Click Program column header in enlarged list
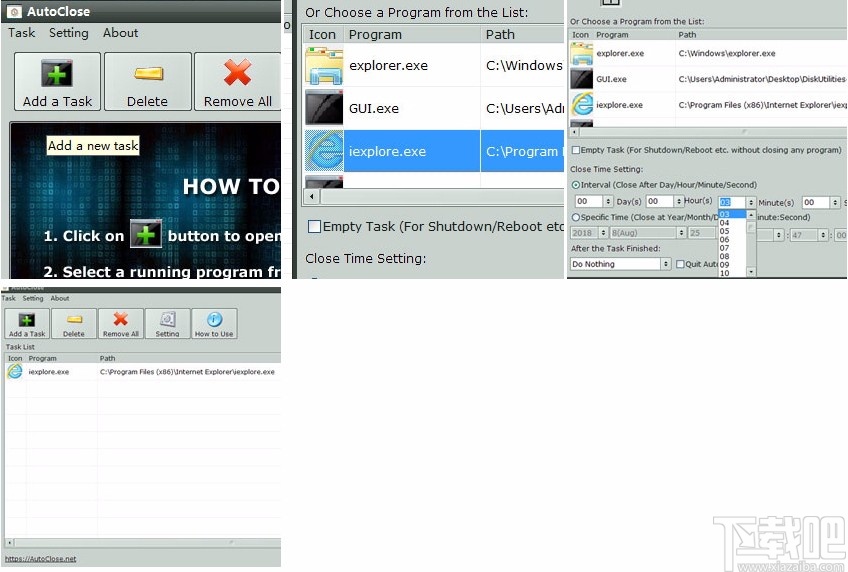The height and width of the screenshot is (572, 848). (x=412, y=35)
